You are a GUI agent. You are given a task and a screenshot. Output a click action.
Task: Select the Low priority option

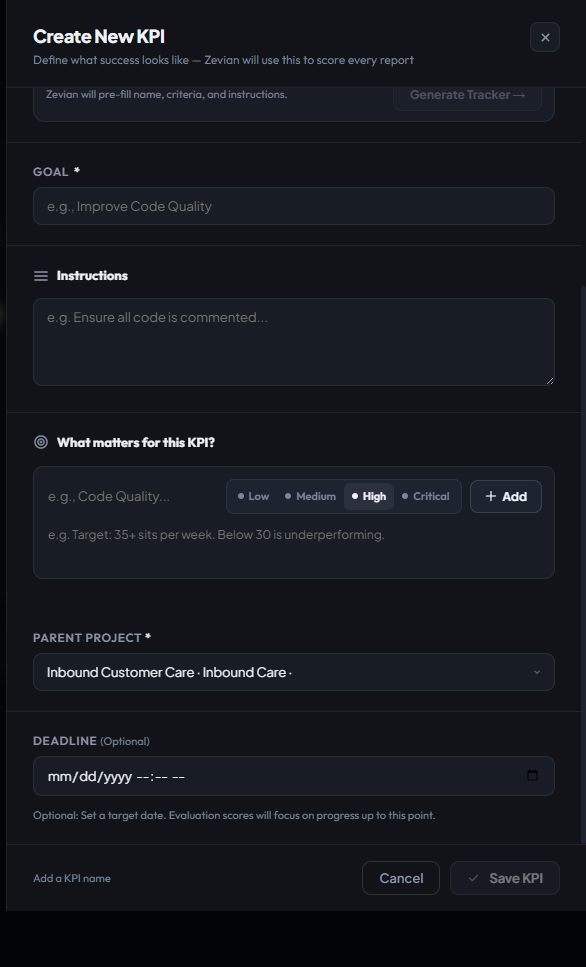253,496
